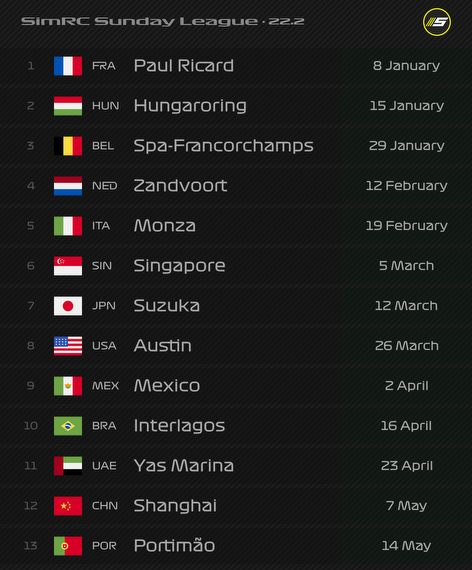Select the Interlagos track name
Viewport: 472px width, 570px height.
(179, 426)
